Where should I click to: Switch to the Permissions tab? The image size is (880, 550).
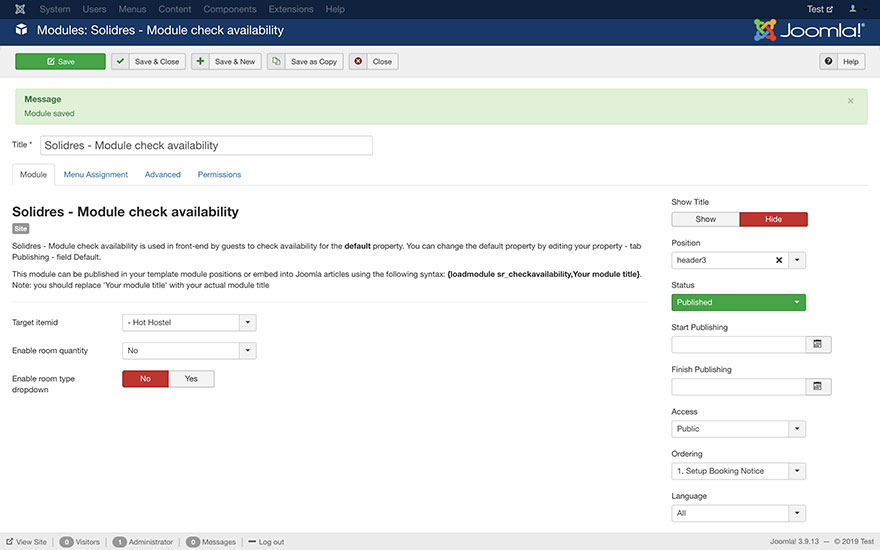(219, 175)
